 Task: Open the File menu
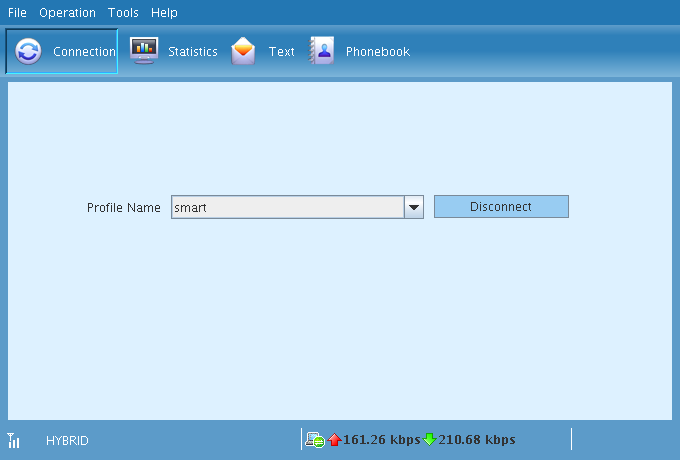coord(17,13)
